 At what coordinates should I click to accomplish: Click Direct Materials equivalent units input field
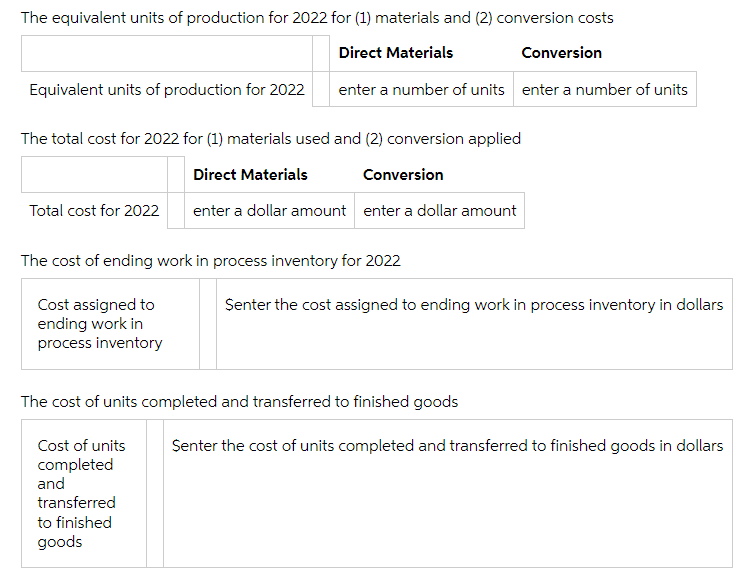(421, 89)
